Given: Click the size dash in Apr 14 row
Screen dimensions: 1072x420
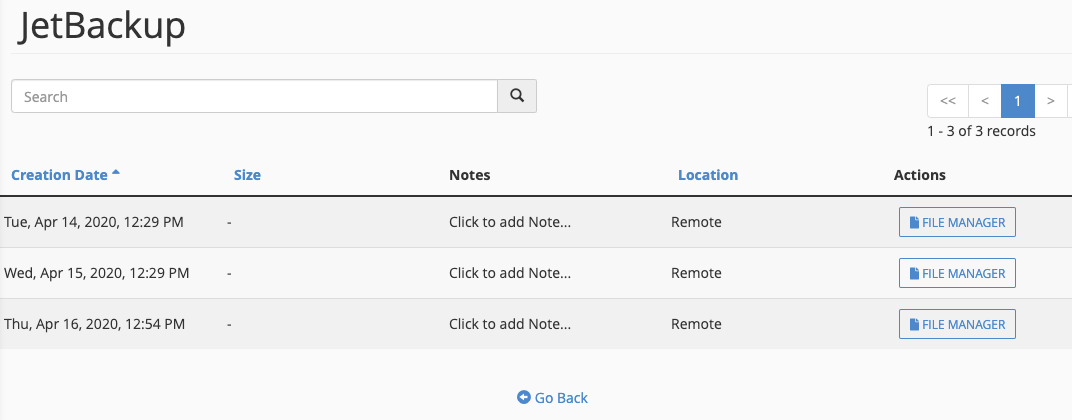Looking at the screenshot, I should 229,222.
